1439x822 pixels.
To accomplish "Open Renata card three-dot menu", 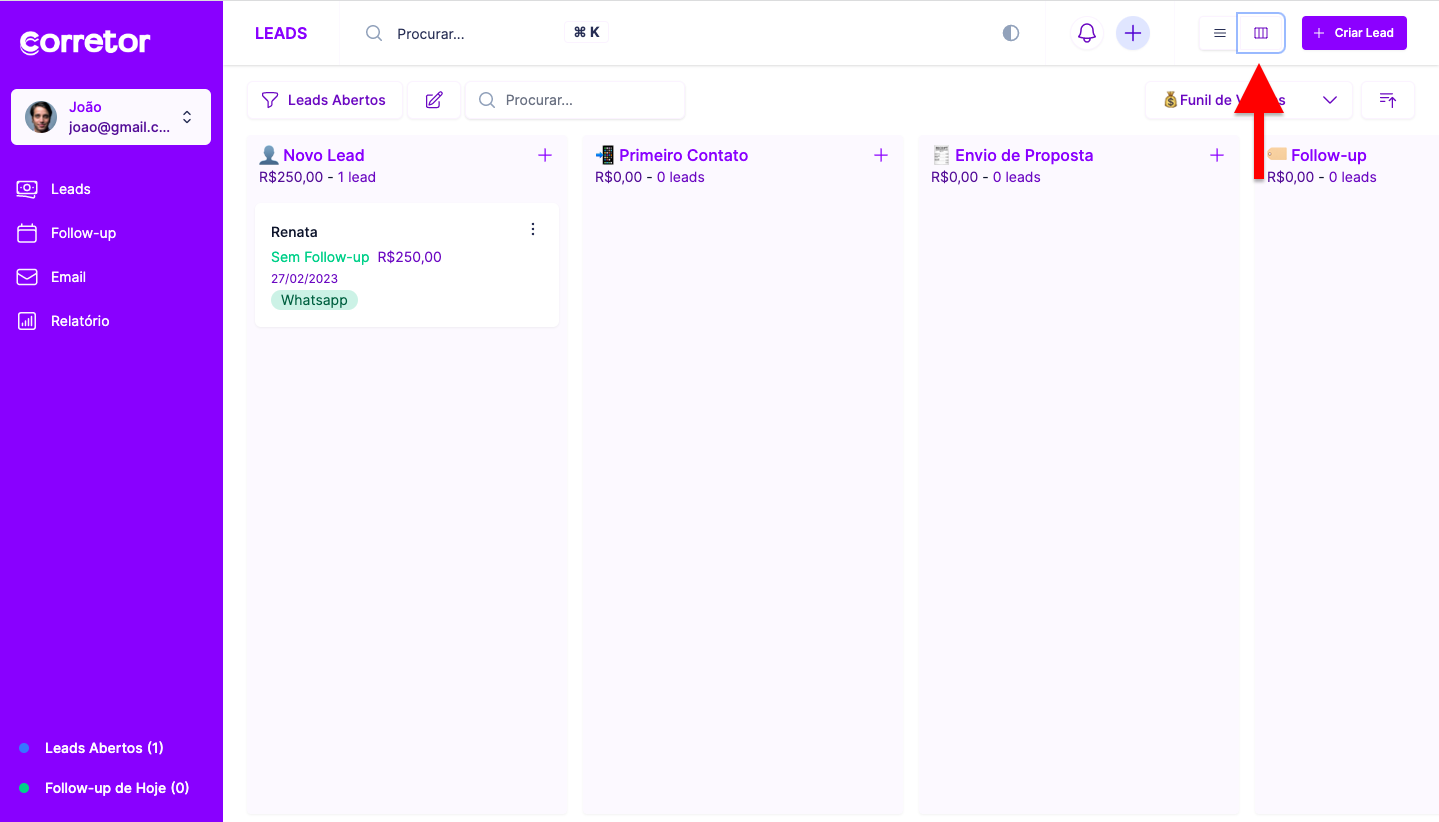I will pos(533,229).
